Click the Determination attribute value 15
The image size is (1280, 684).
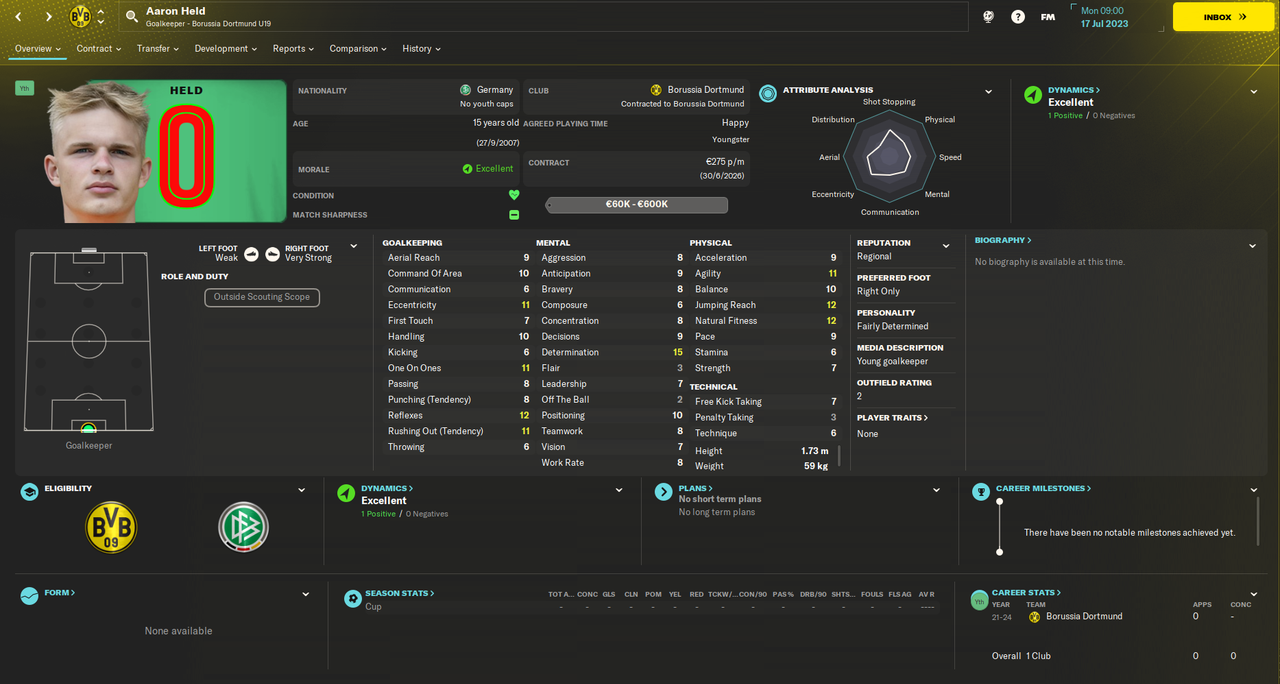[x=678, y=352]
